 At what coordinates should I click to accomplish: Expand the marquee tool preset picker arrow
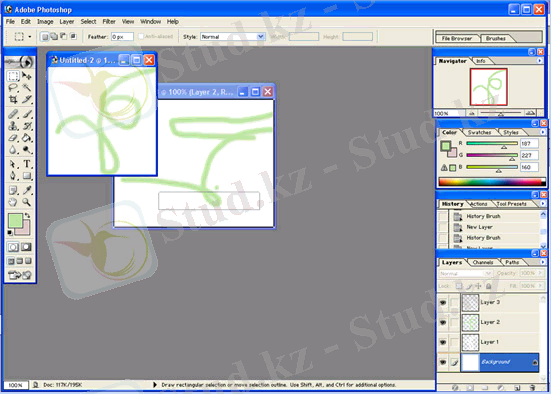click(x=30, y=37)
